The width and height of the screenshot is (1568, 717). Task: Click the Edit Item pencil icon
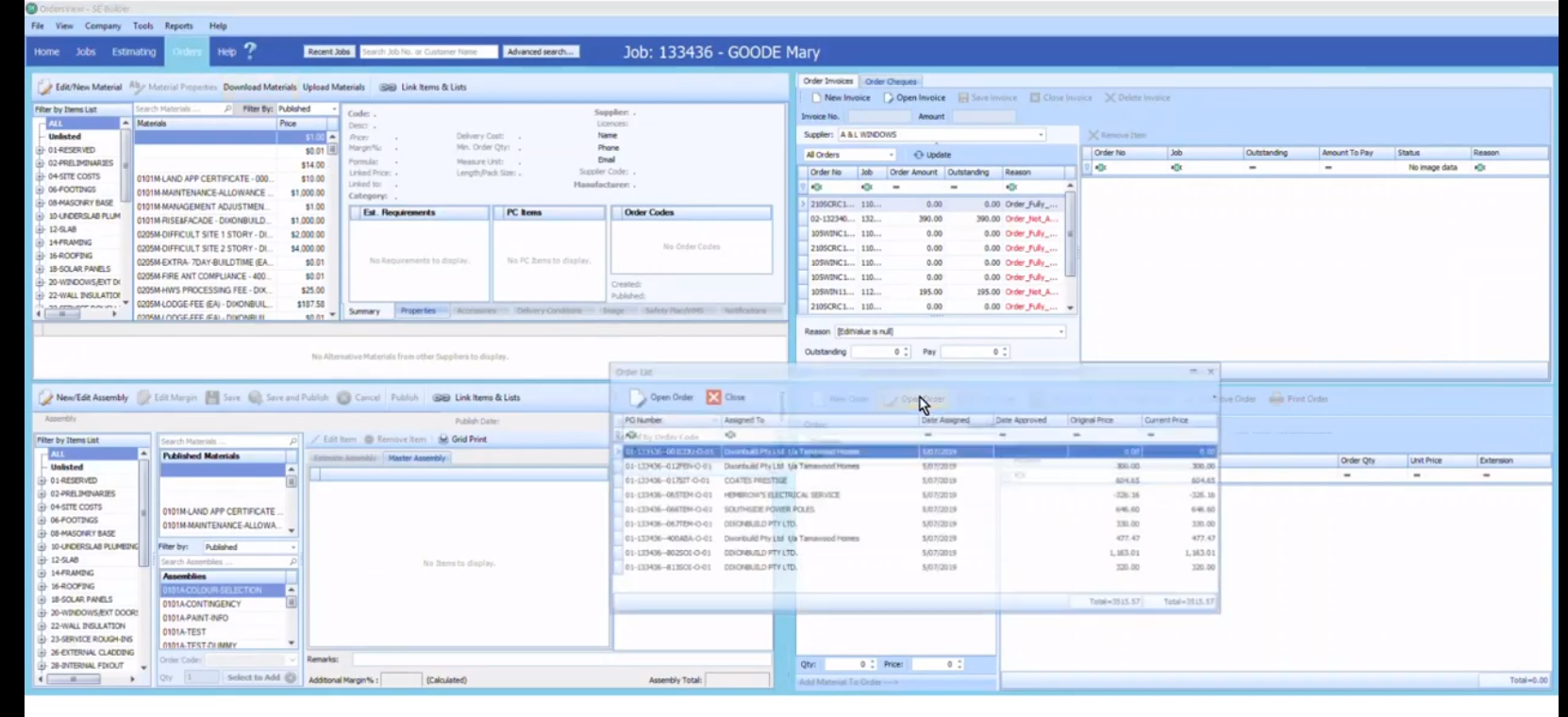pyautogui.click(x=316, y=440)
